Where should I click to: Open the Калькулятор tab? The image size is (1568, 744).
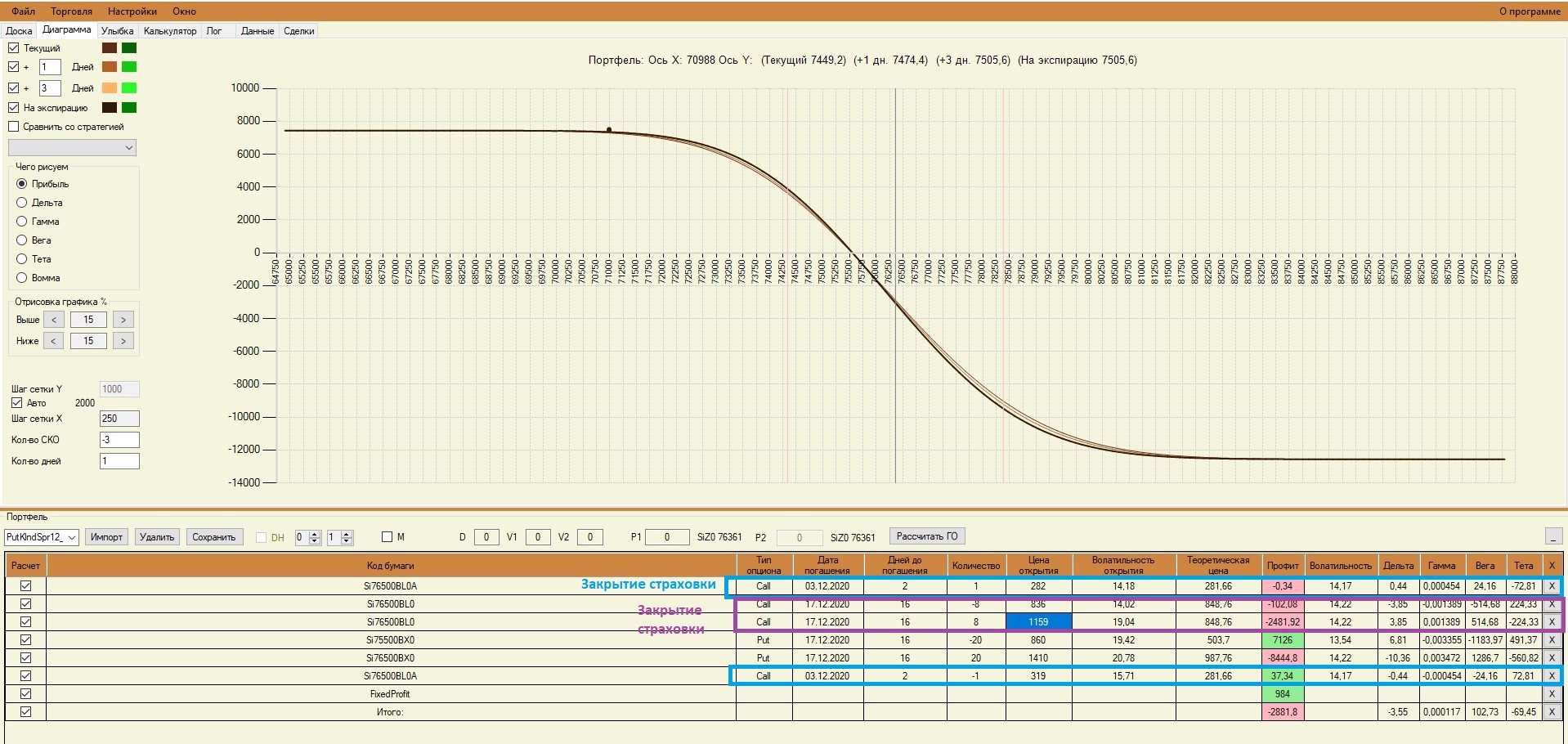point(170,31)
